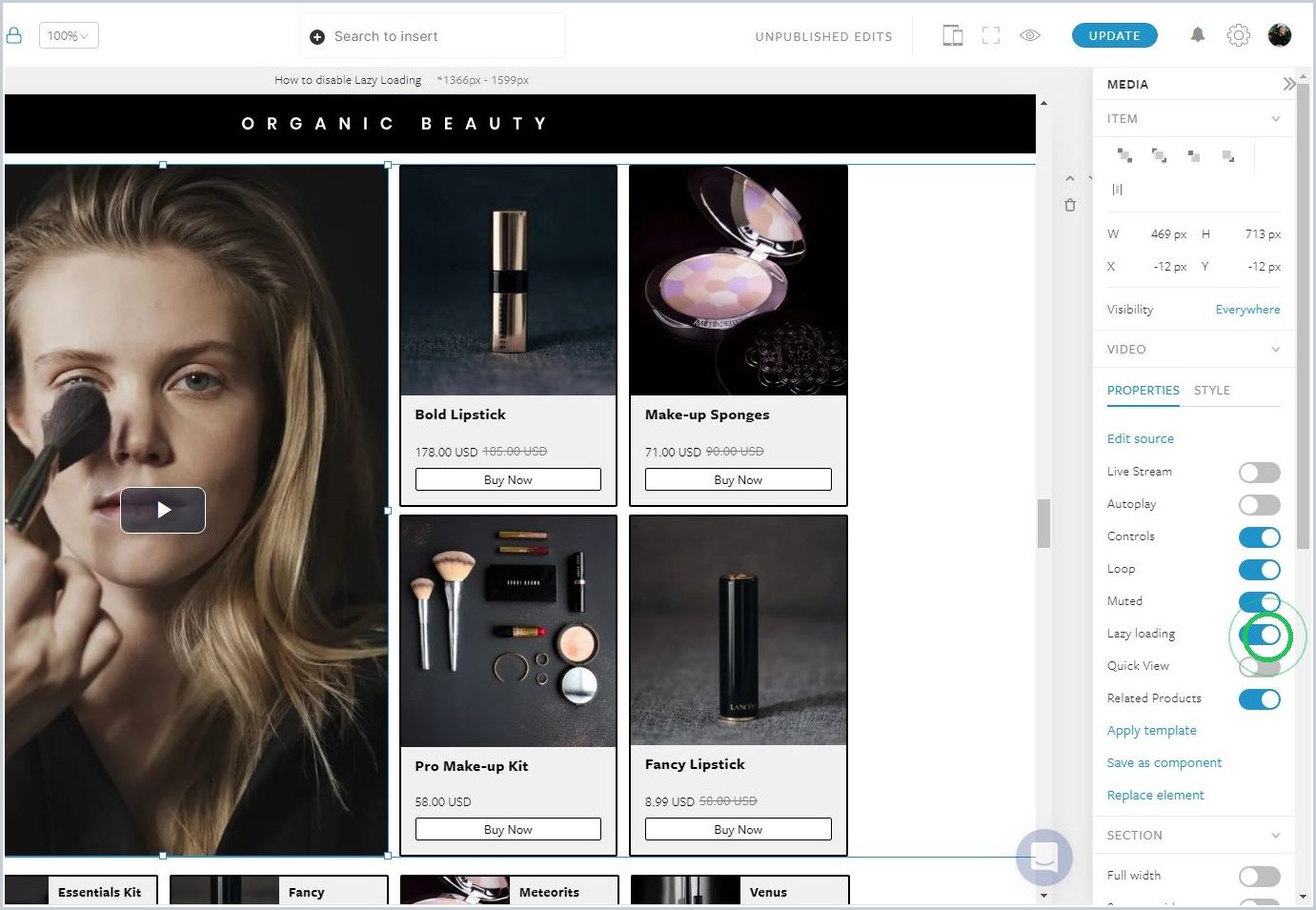
Task: Enable the Live Stream toggle
Action: (1260, 473)
